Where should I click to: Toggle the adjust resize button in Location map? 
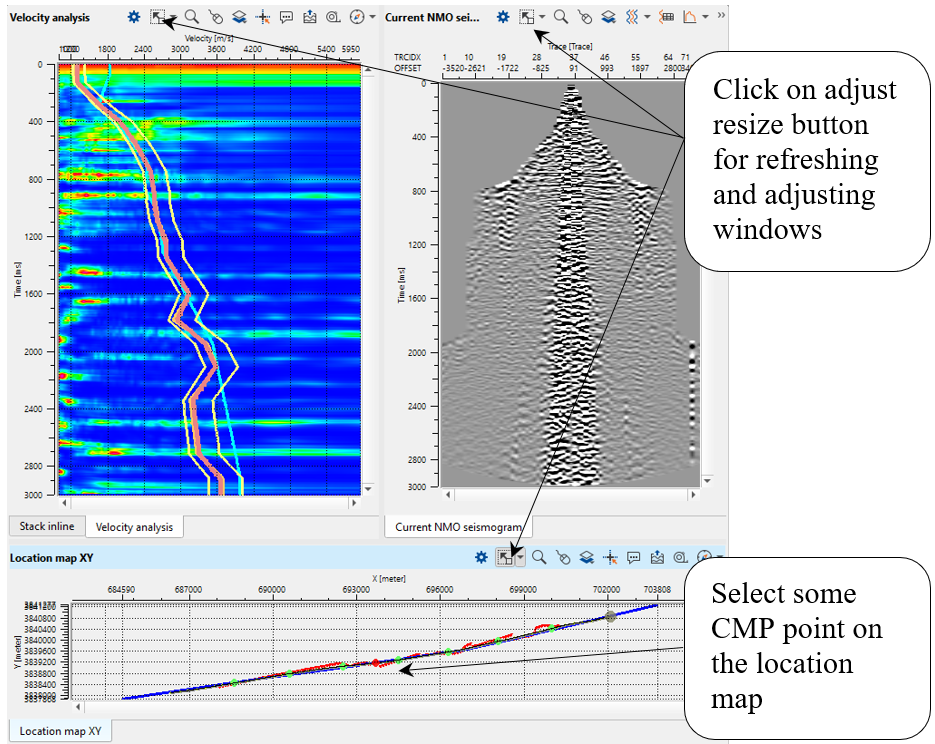coord(506,557)
